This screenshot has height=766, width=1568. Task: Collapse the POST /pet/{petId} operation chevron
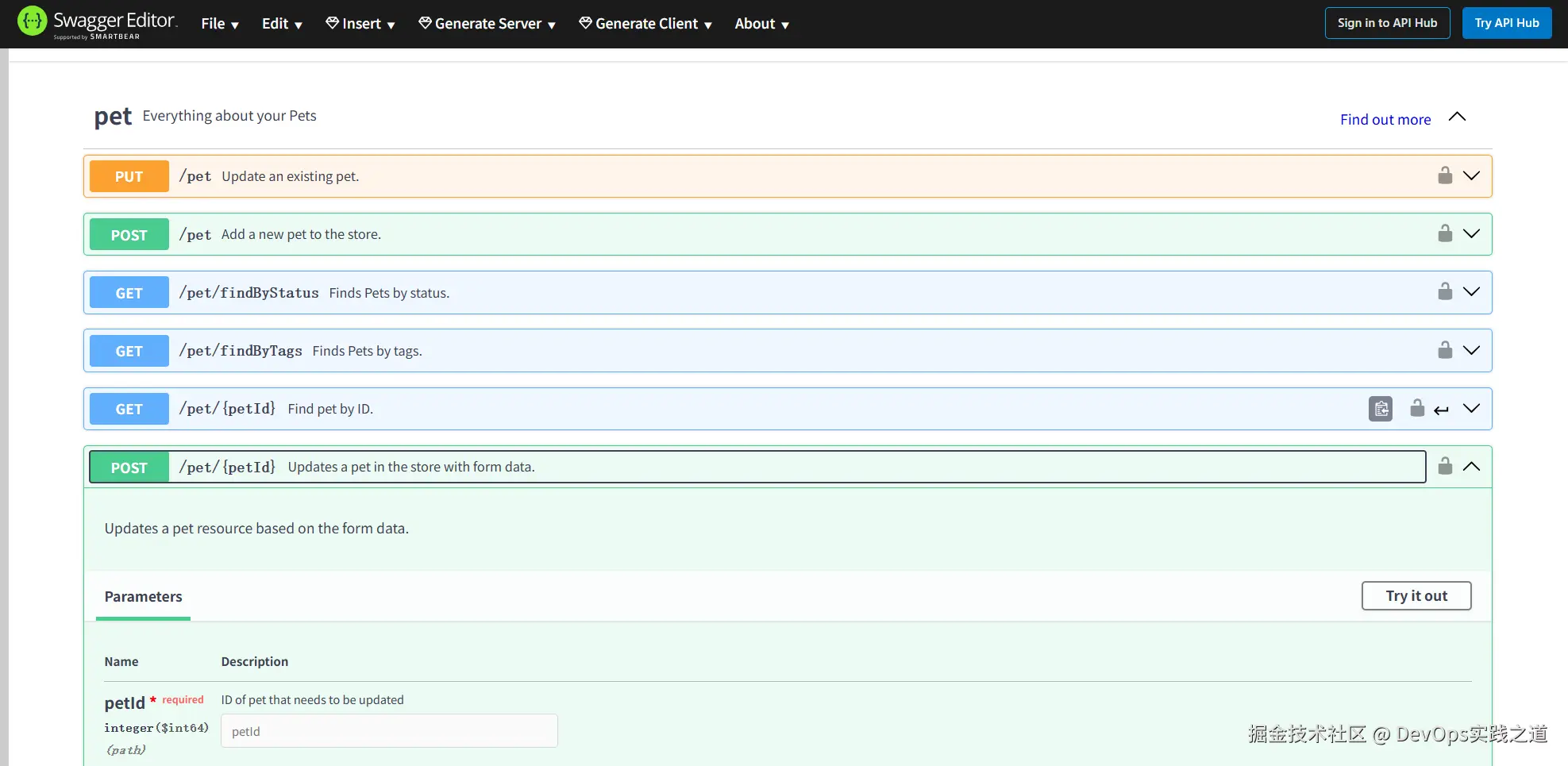click(1471, 466)
